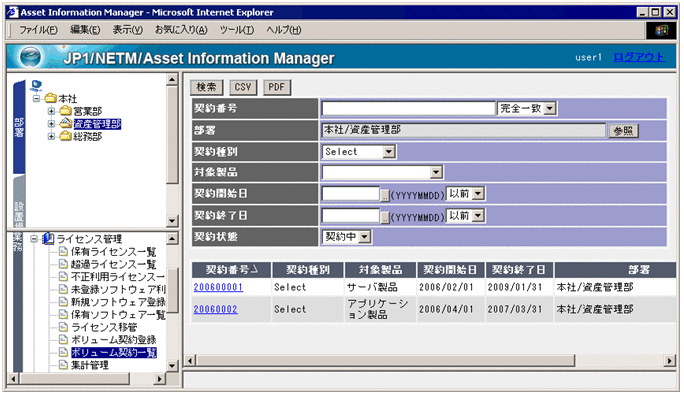Select 保有ライセンス一覧 in menu tree

pos(113,251)
